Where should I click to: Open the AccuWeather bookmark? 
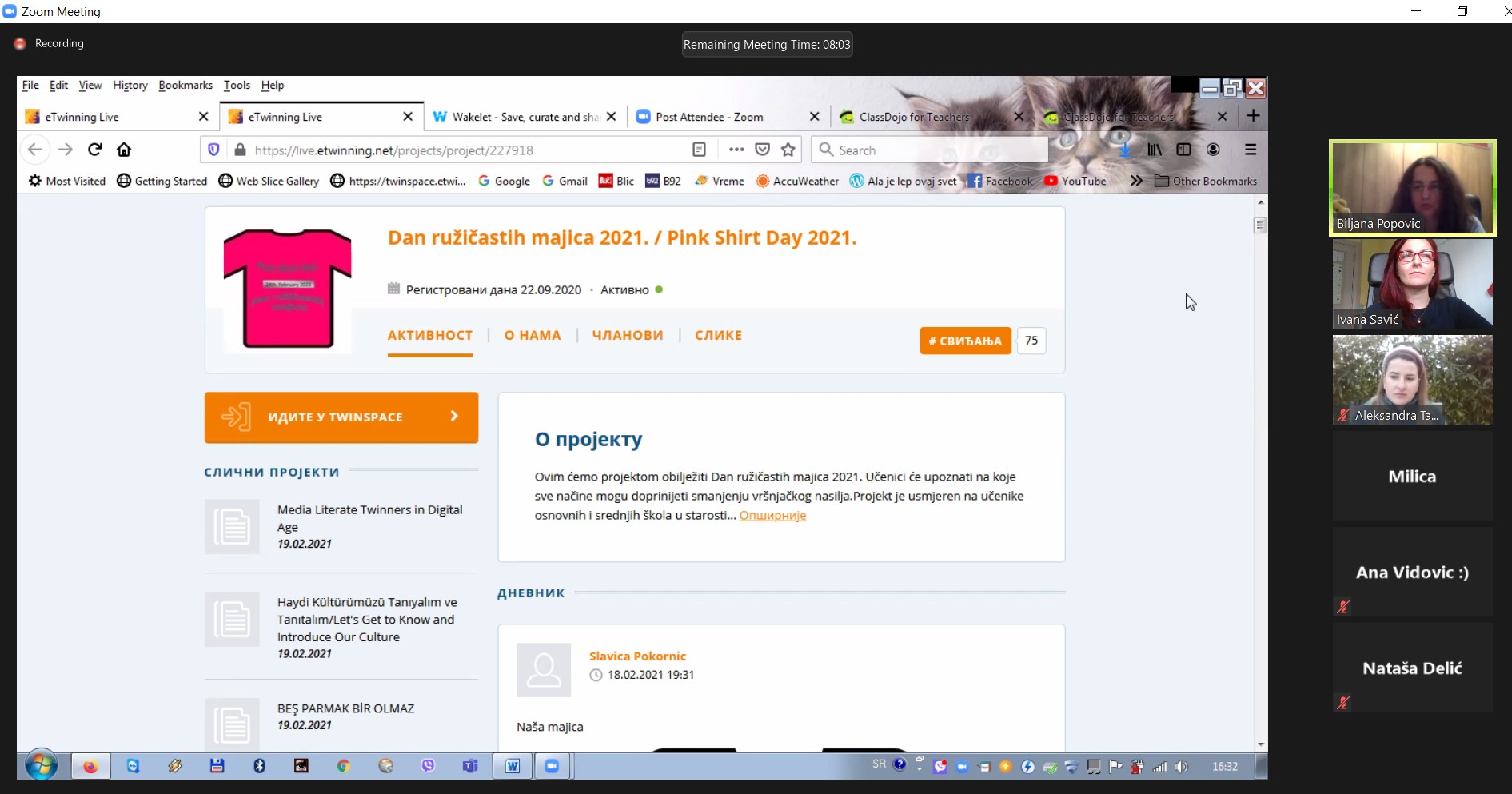pos(797,181)
